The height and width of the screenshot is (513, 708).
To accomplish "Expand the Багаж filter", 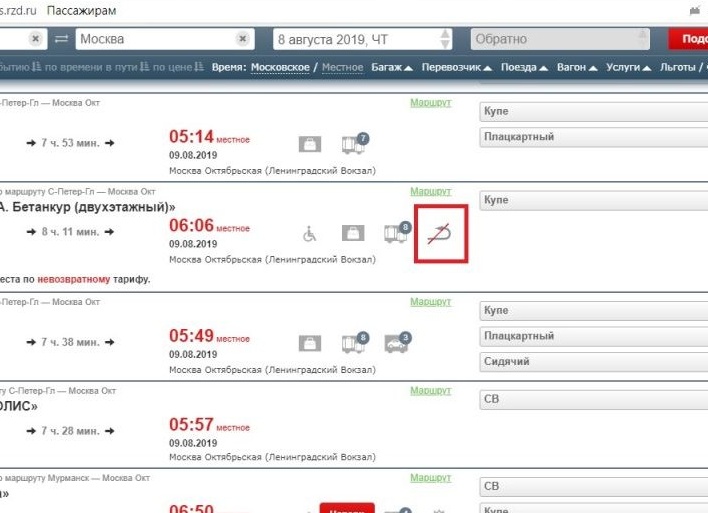I will click(x=391, y=67).
